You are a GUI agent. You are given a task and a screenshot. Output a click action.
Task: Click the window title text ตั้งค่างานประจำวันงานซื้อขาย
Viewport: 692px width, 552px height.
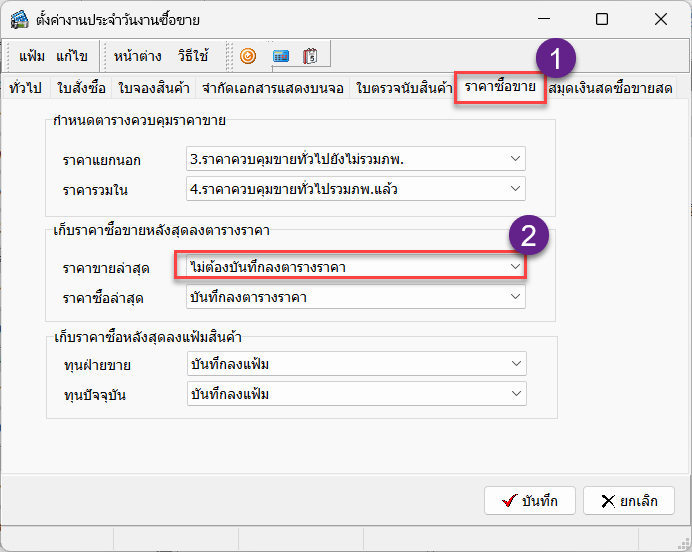[118, 20]
